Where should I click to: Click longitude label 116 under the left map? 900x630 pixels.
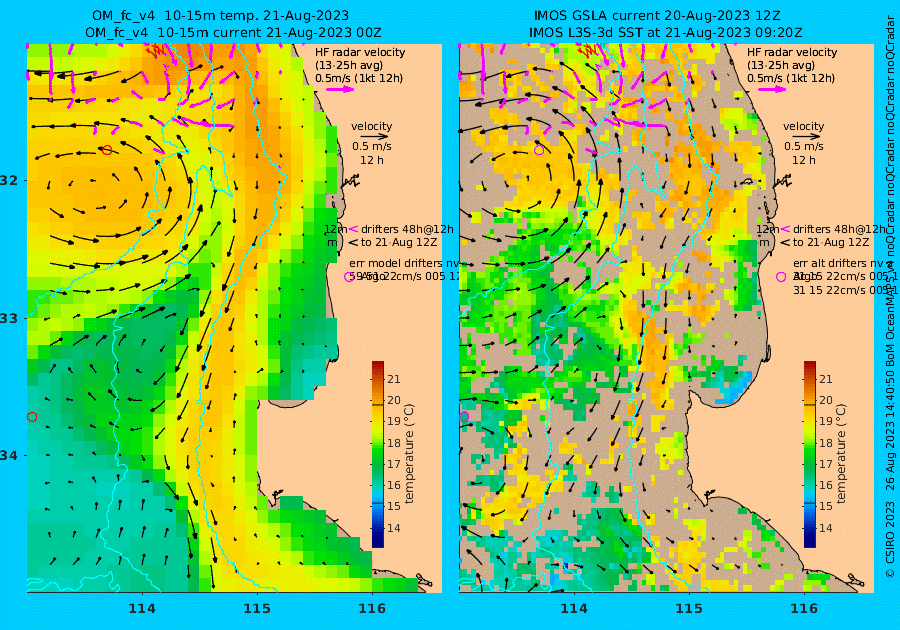(x=372, y=608)
